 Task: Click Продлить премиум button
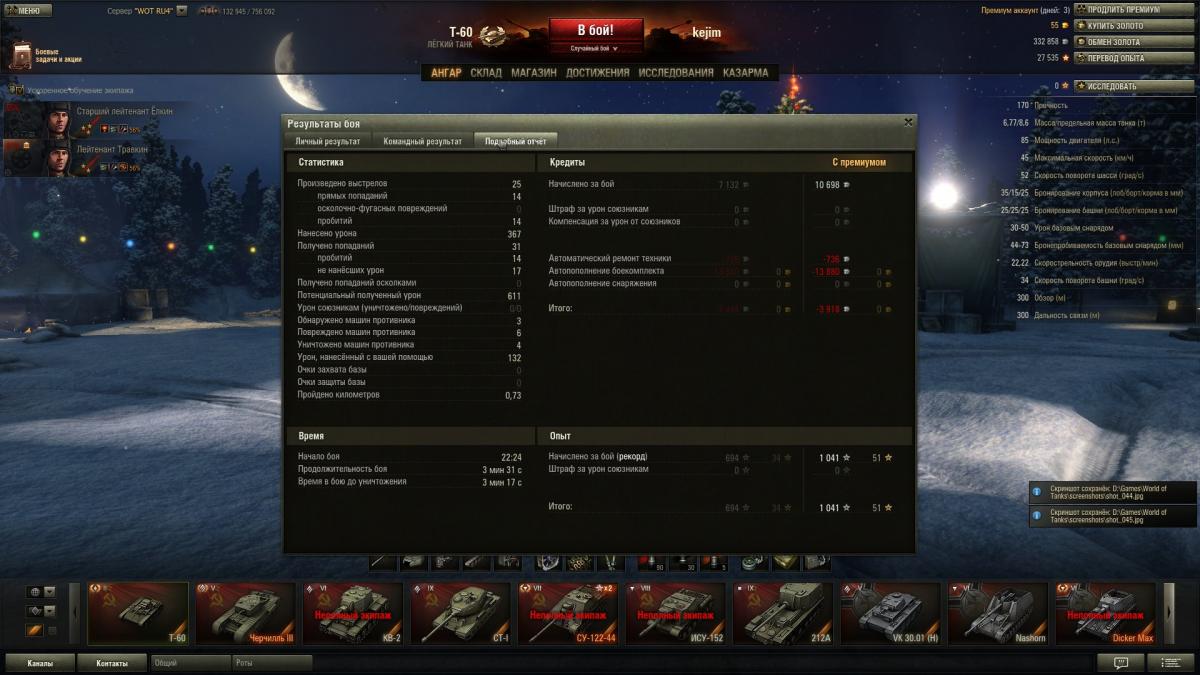1135,9
